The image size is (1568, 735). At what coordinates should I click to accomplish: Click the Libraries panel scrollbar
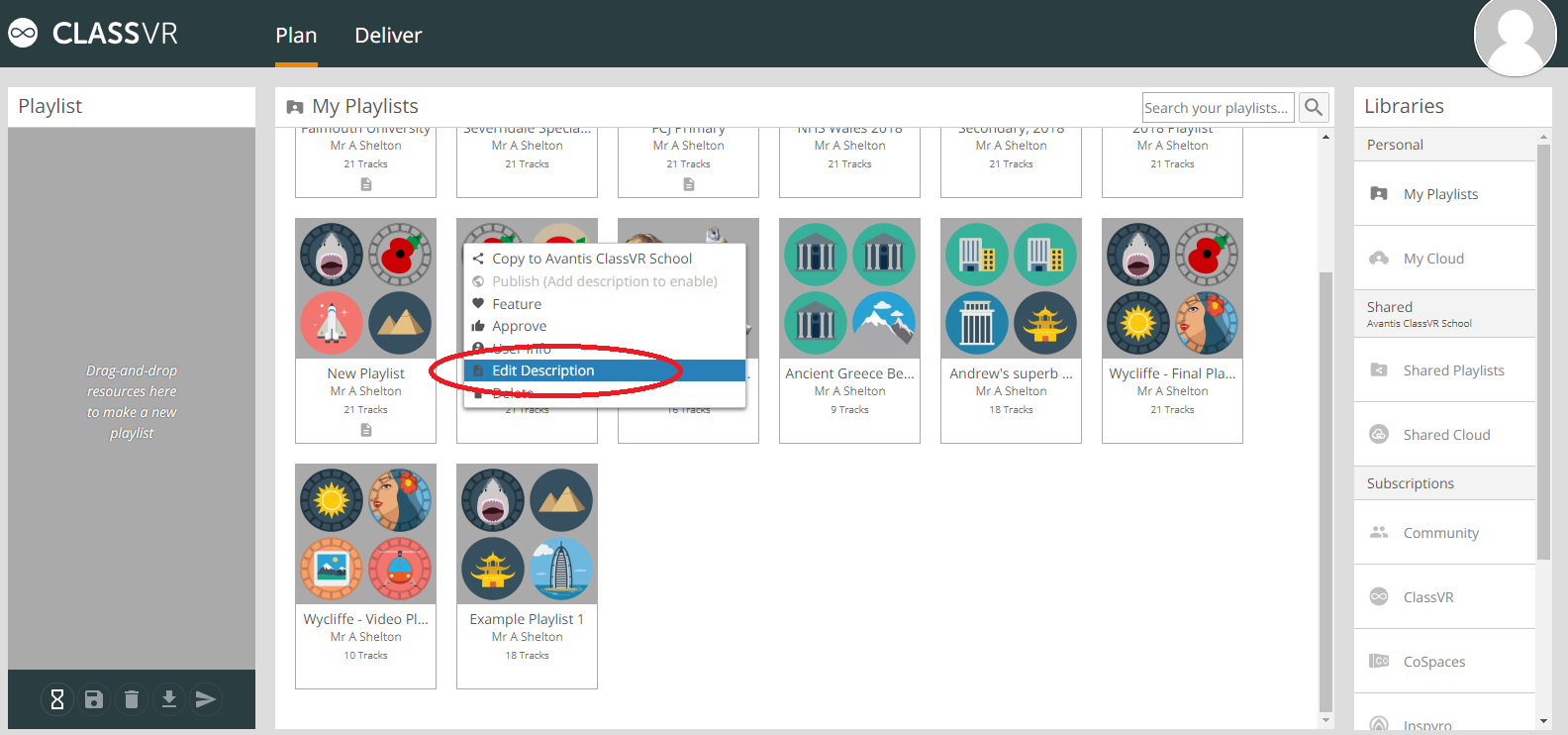pyautogui.click(x=1543, y=352)
